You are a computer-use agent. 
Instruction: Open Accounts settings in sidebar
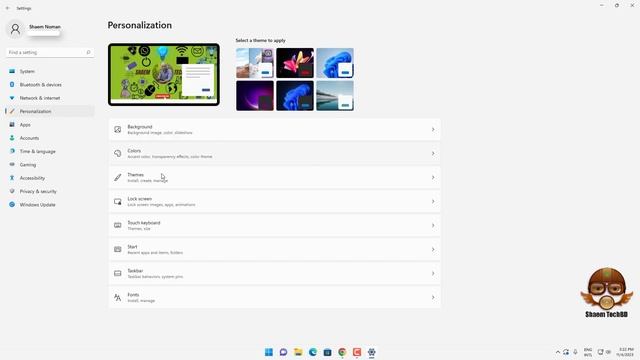coord(50,138)
